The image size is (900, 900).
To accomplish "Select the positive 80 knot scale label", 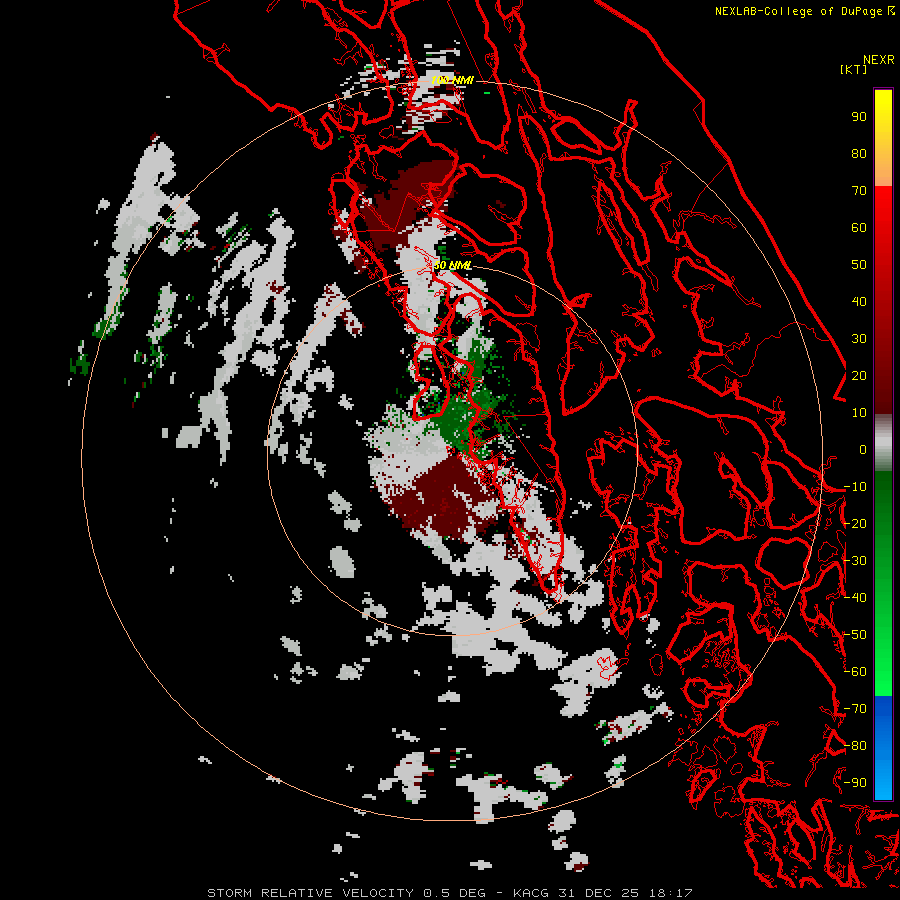I will tap(859, 154).
